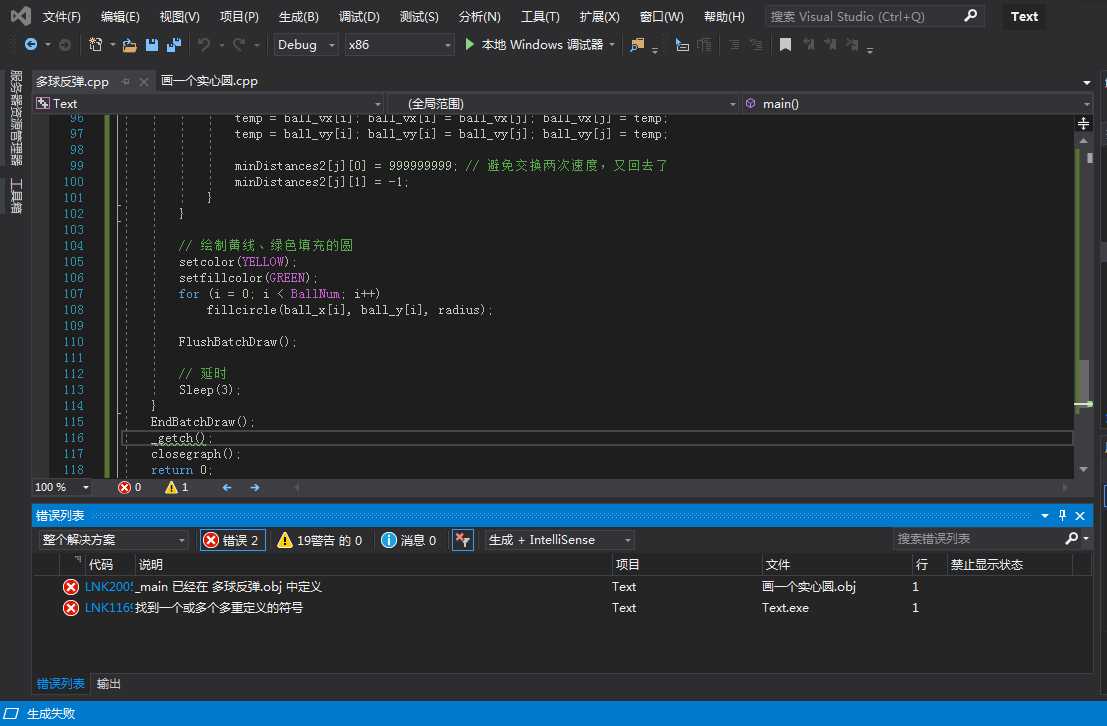Open the 生成(B) menu
The height and width of the screenshot is (726, 1107).
coord(299,16)
